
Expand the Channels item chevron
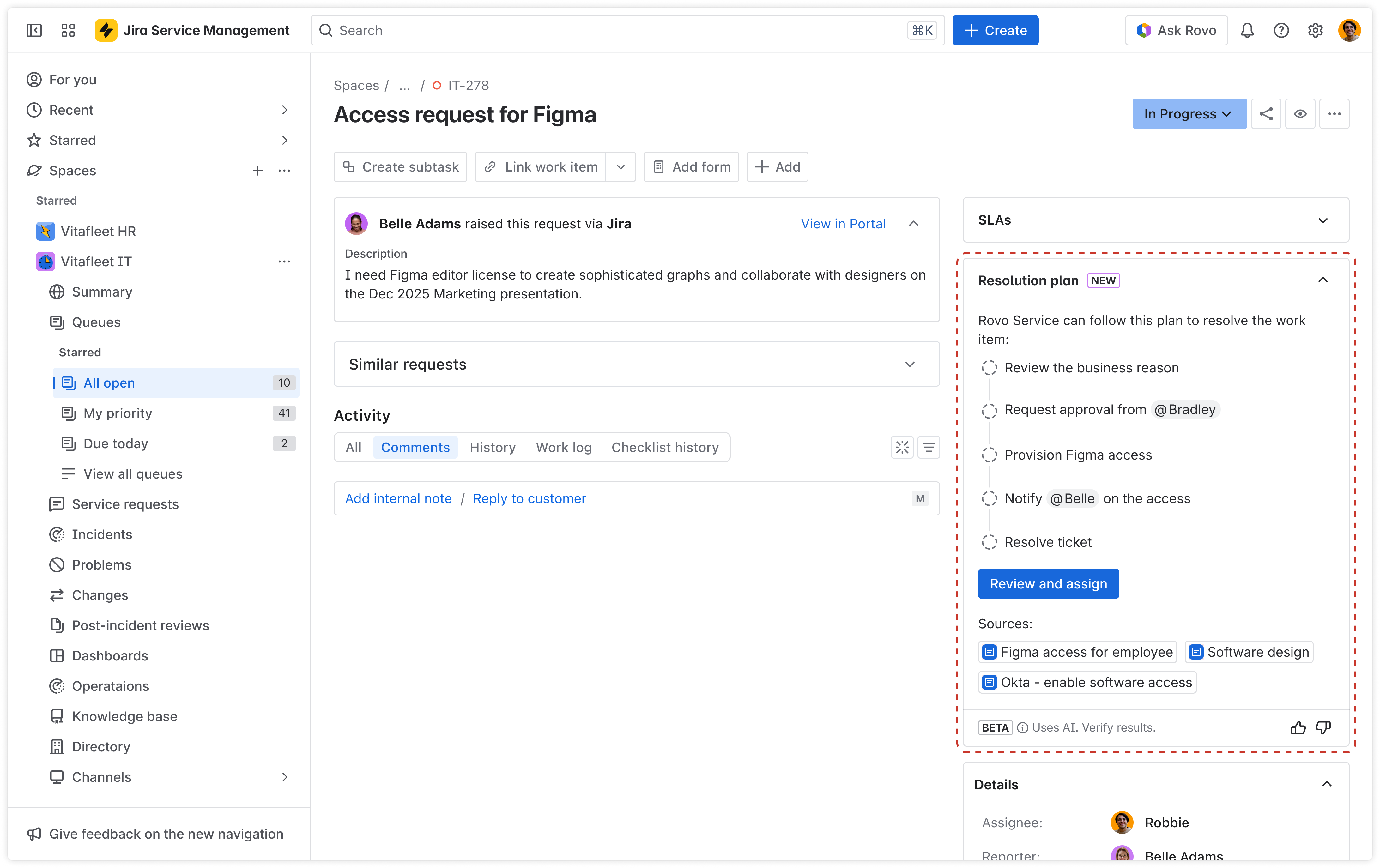tap(285, 777)
